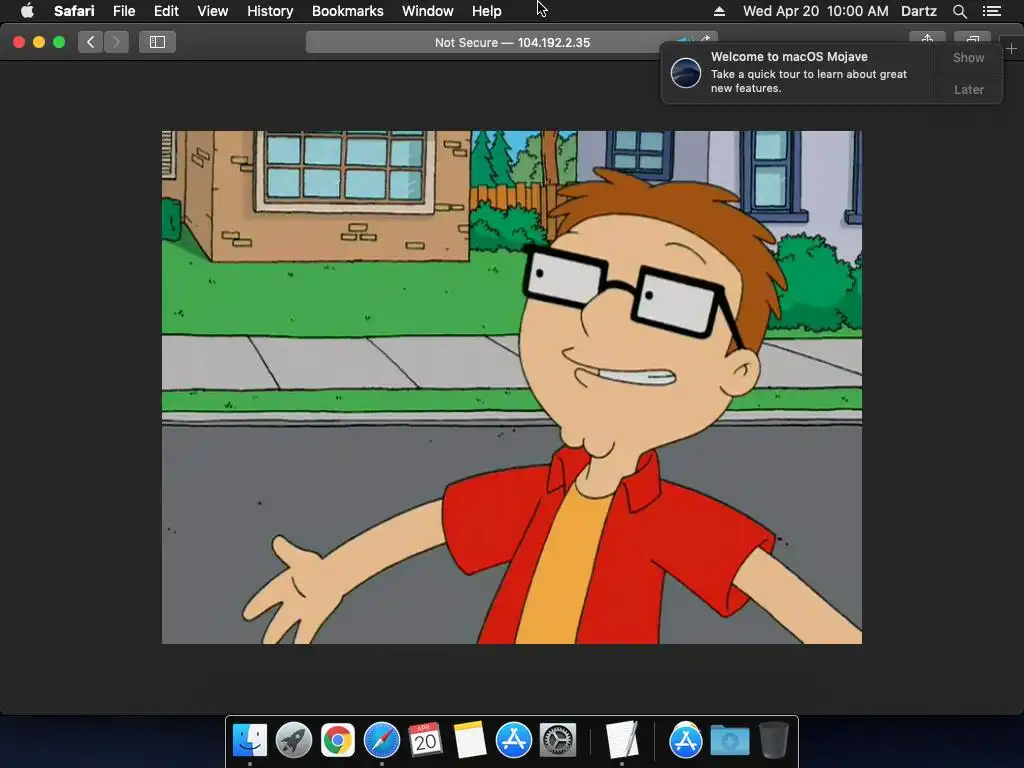
Task: Add a new tab with plus button
Action: tap(1011, 49)
